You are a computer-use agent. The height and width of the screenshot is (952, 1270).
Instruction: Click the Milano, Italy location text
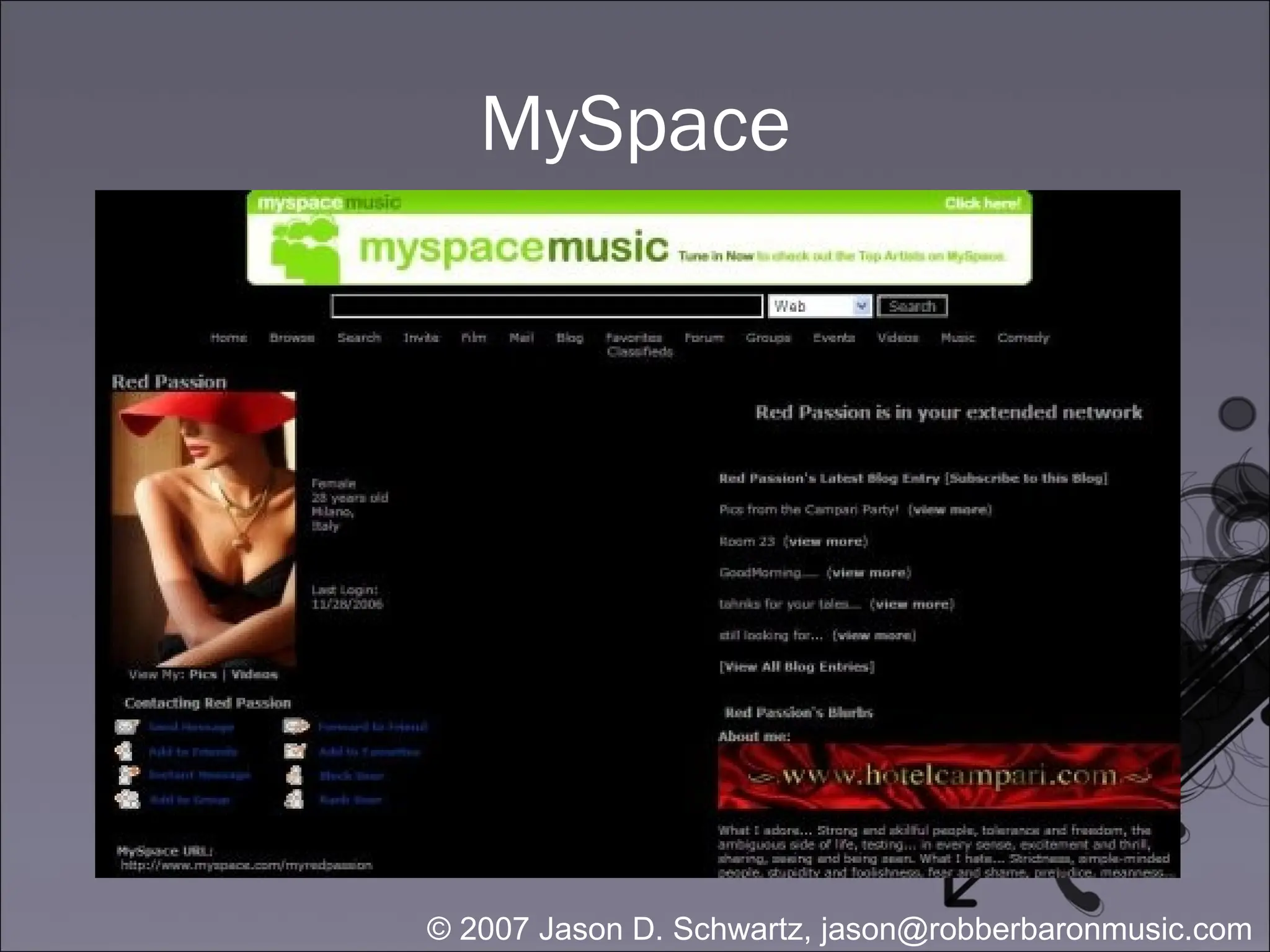(332, 519)
